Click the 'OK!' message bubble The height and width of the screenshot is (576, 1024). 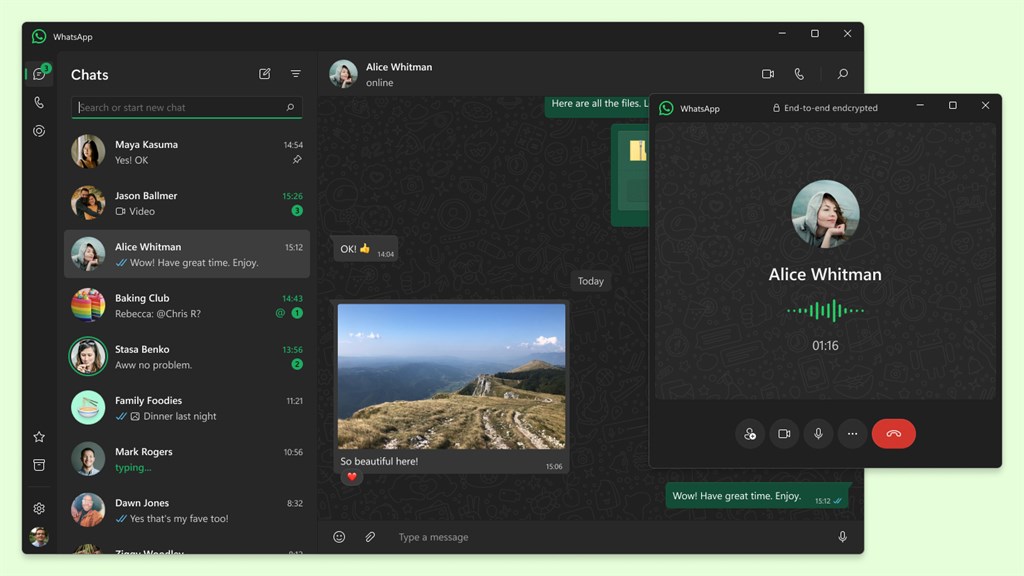[366, 249]
